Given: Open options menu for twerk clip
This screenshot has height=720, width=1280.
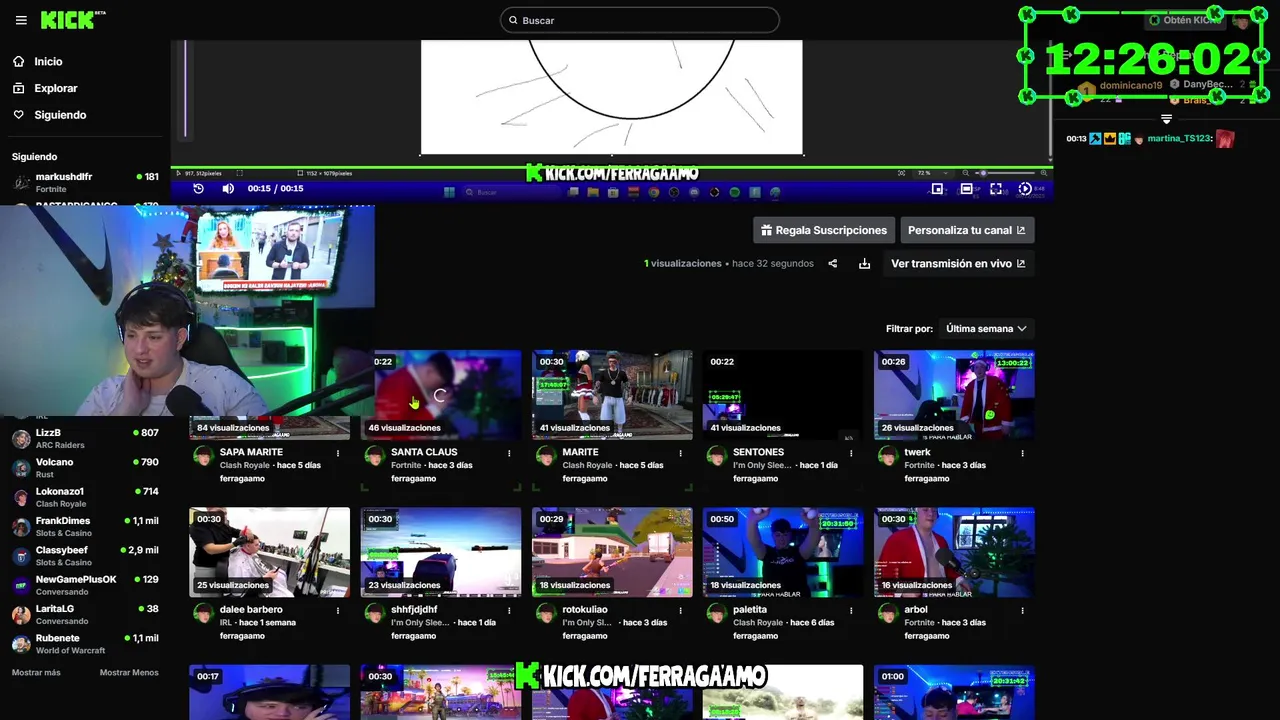Looking at the screenshot, I should [x=1022, y=453].
